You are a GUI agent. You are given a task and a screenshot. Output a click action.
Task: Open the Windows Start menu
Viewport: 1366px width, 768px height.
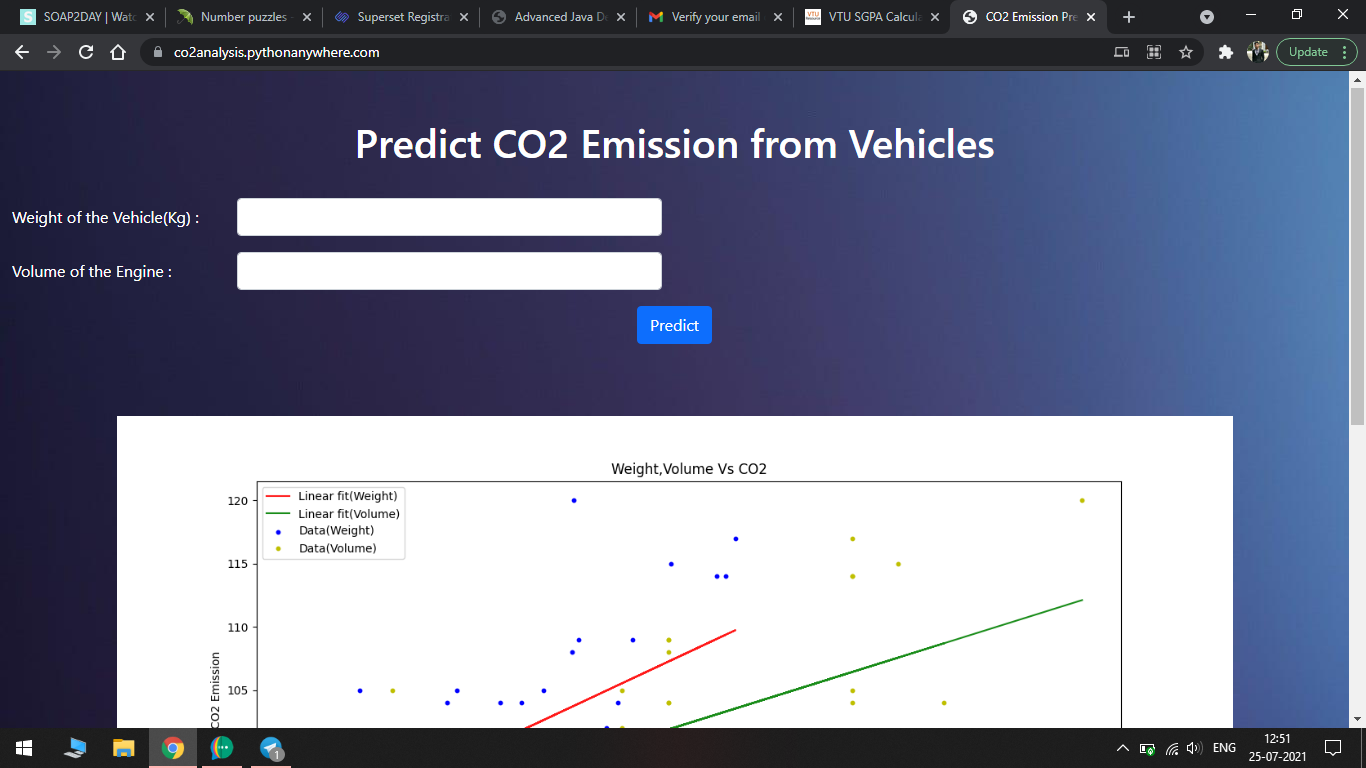coord(24,748)
